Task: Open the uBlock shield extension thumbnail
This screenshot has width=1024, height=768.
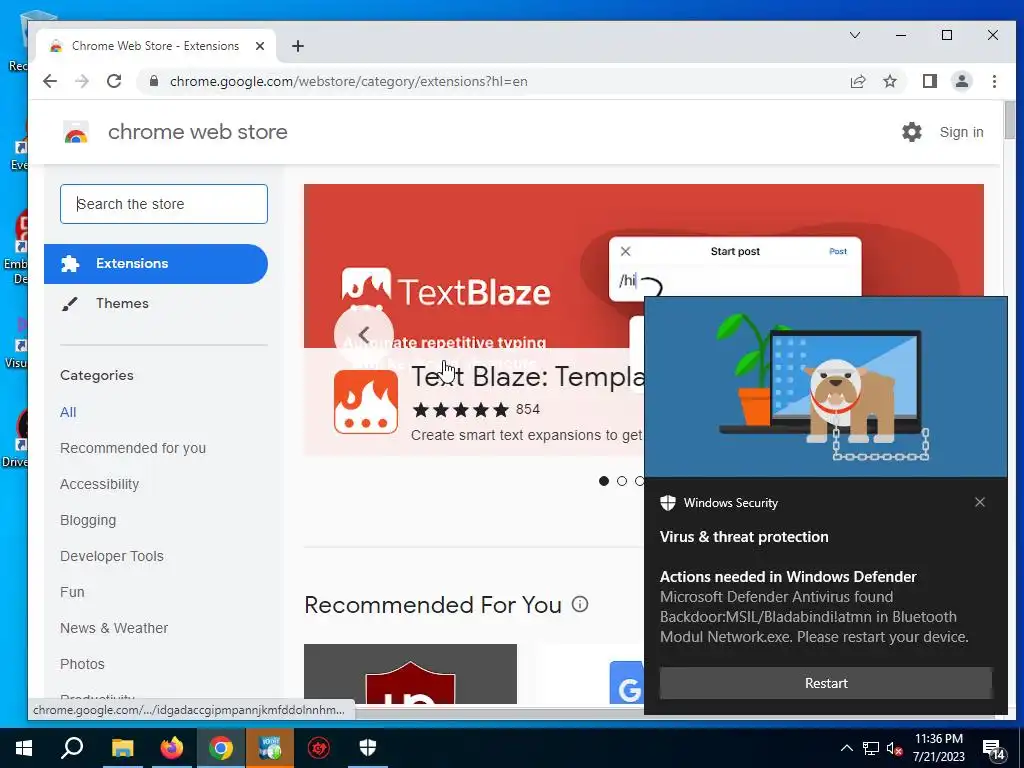Action: pyautogui.click(x=410, y=674)
